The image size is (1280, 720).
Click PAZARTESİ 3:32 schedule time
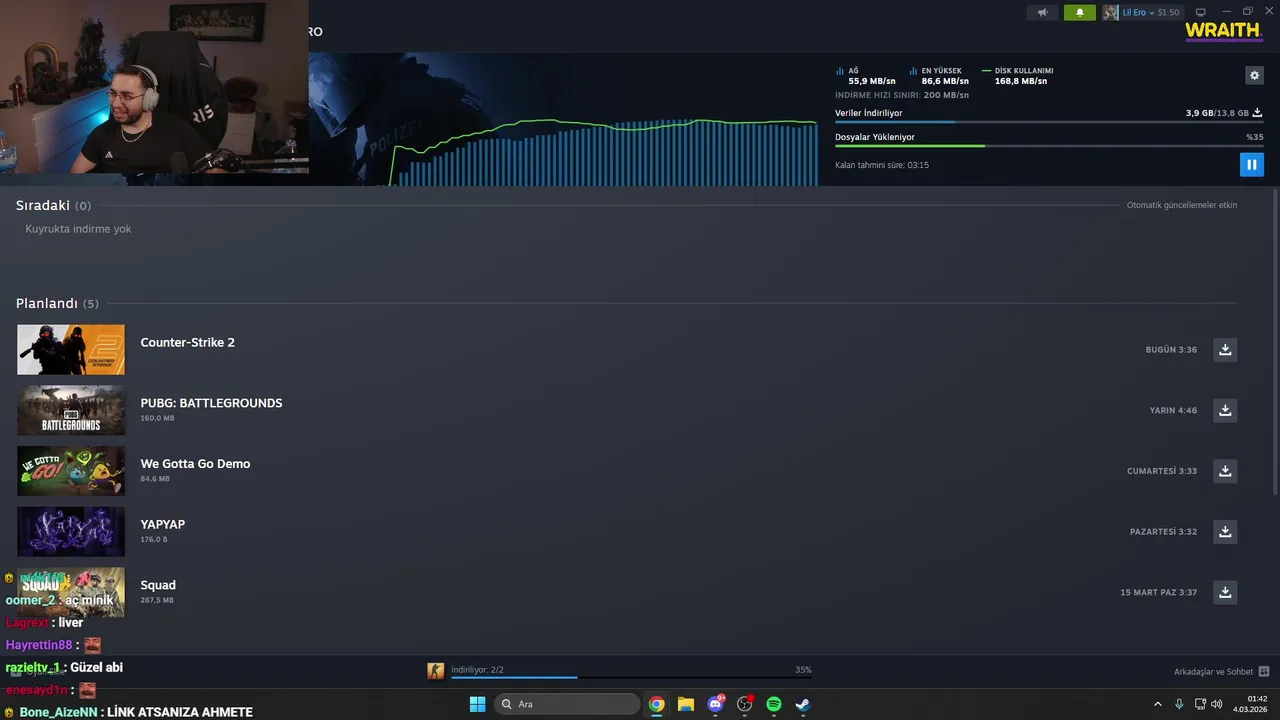coord(1163,532)
